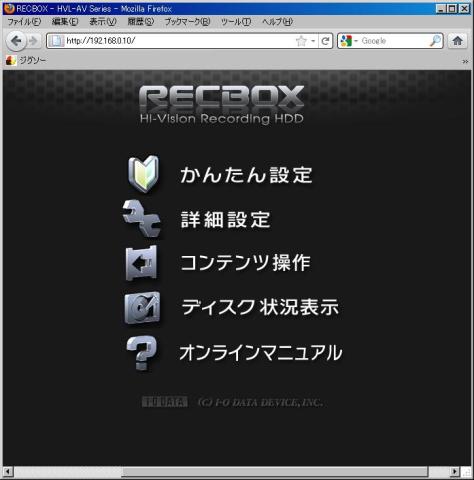Click the I-O DATA footer logo
Image resolution: width=474 pixels, height=480 pixels.
[x=165, y=402]
